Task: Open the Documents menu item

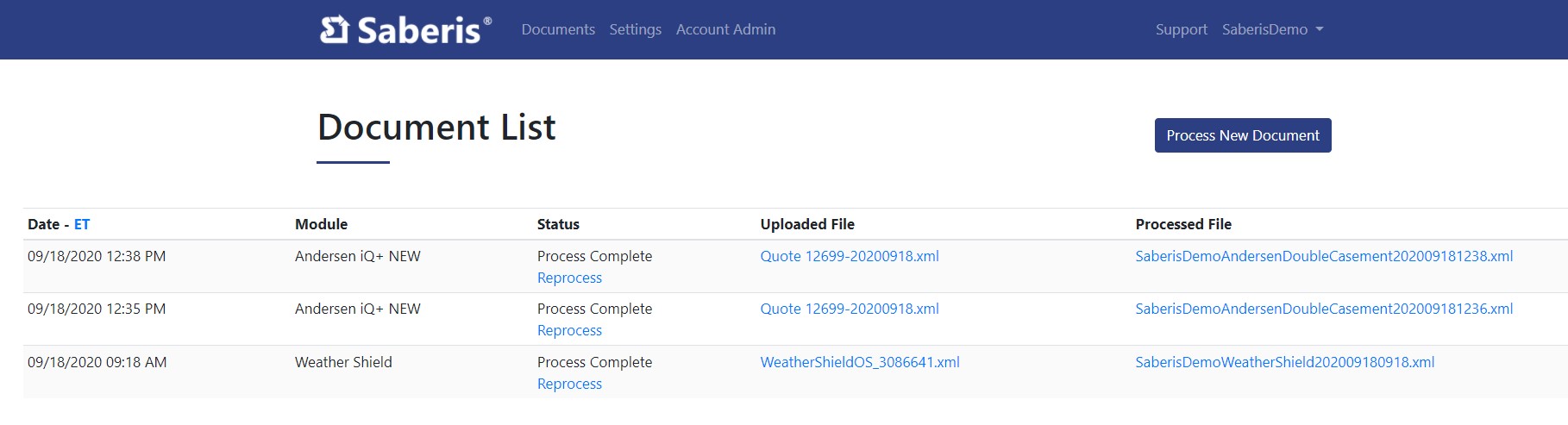Action: click(x=558, y=29)
